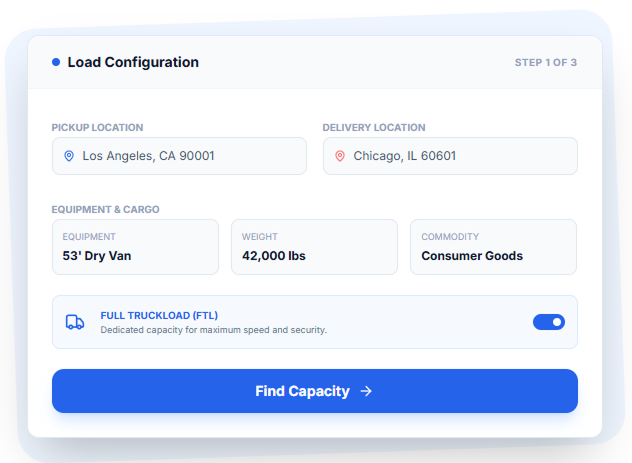Click the blue dot beside Load Configuration
This screenshot has height=463, width=632.
point(56,62)
